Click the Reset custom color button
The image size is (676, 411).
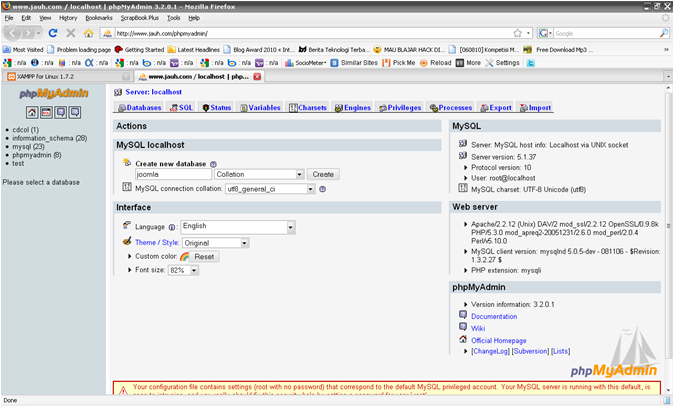click(x=204, y=257)
